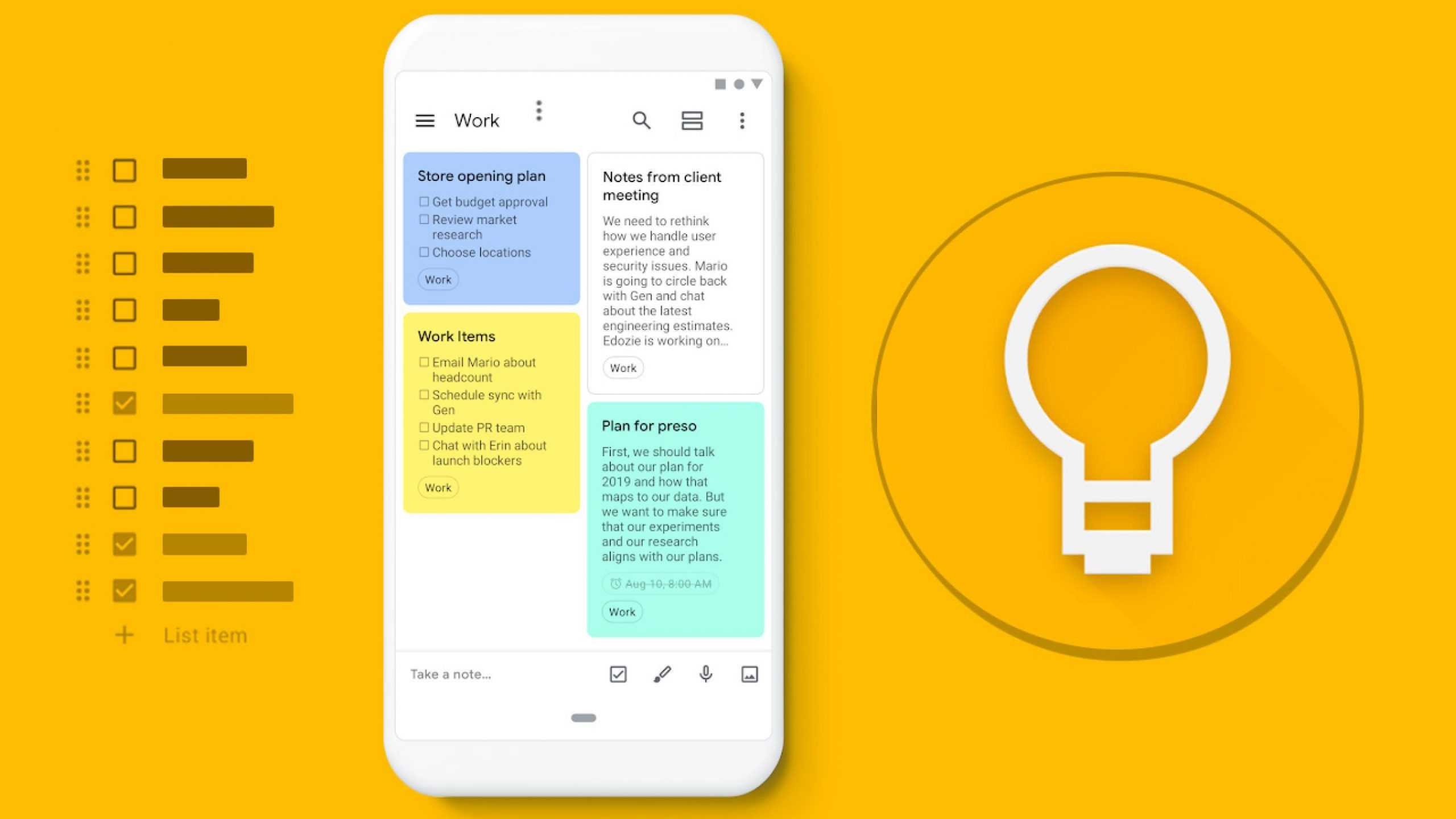Toggle 'Get budget approval' checkbox
1456x819 pixels.
(424, 202)
